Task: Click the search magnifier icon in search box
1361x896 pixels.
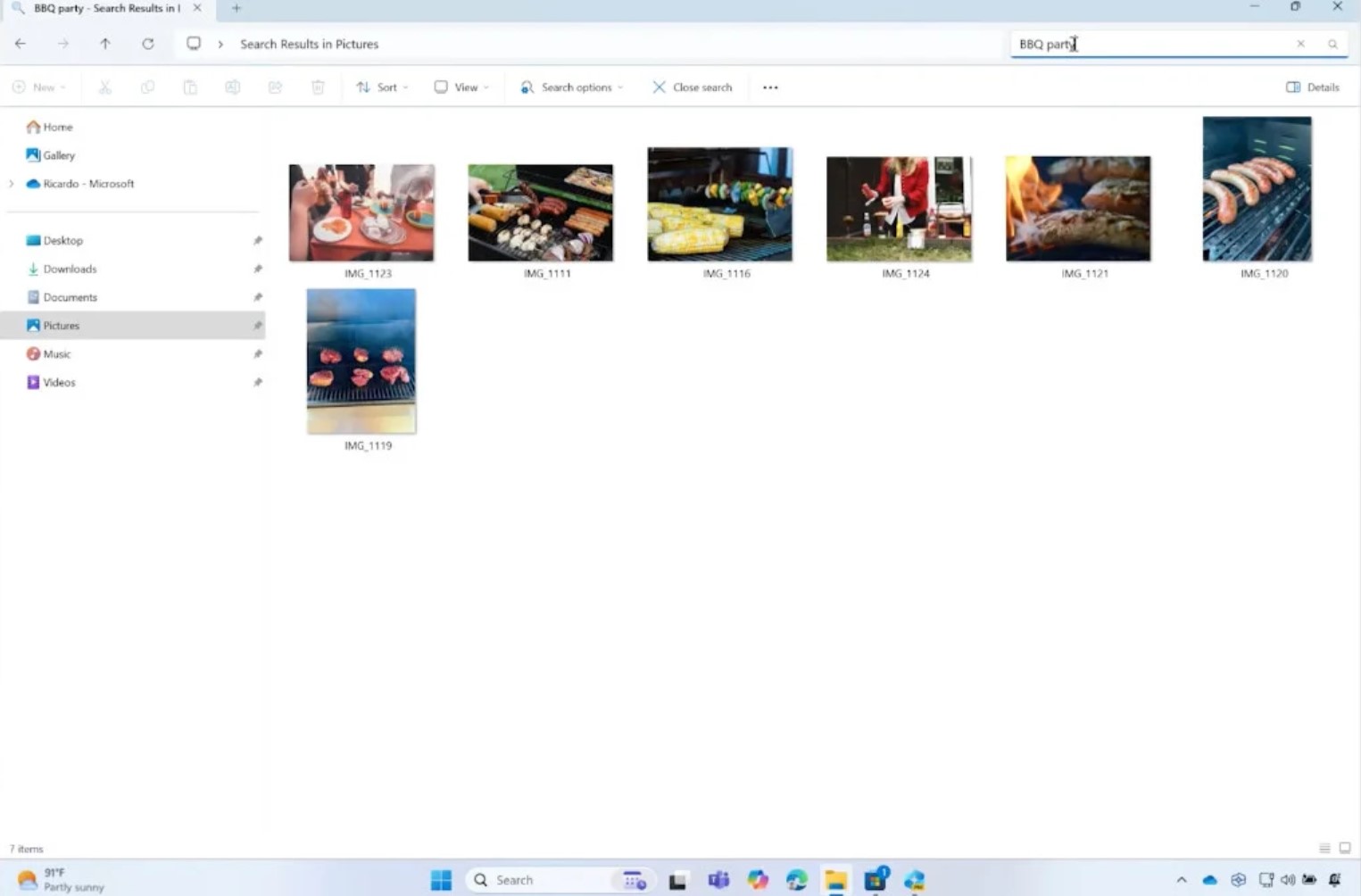Action: tap(1332, 44)
